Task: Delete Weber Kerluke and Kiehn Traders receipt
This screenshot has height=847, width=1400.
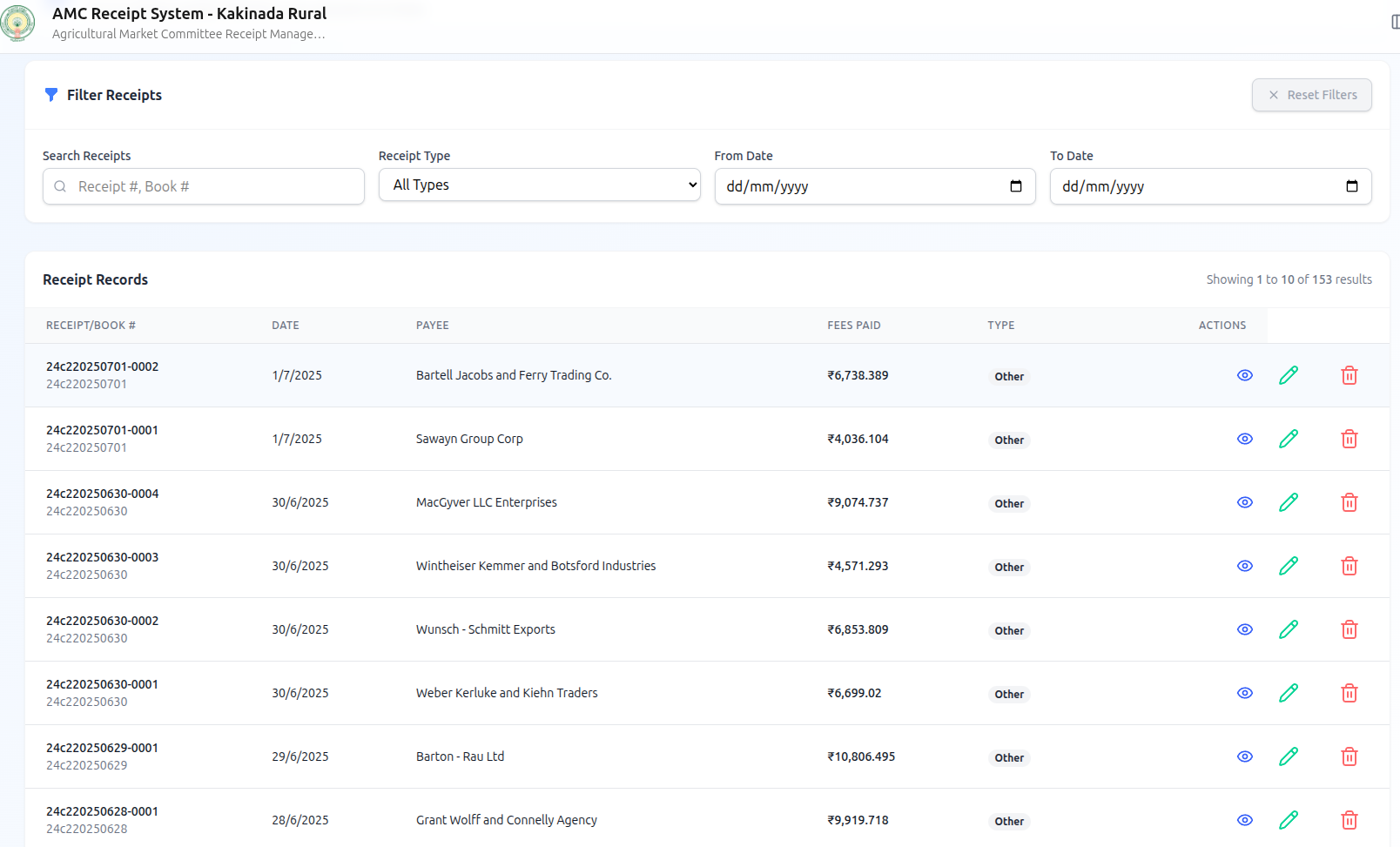Action: tap(1350, 693)
